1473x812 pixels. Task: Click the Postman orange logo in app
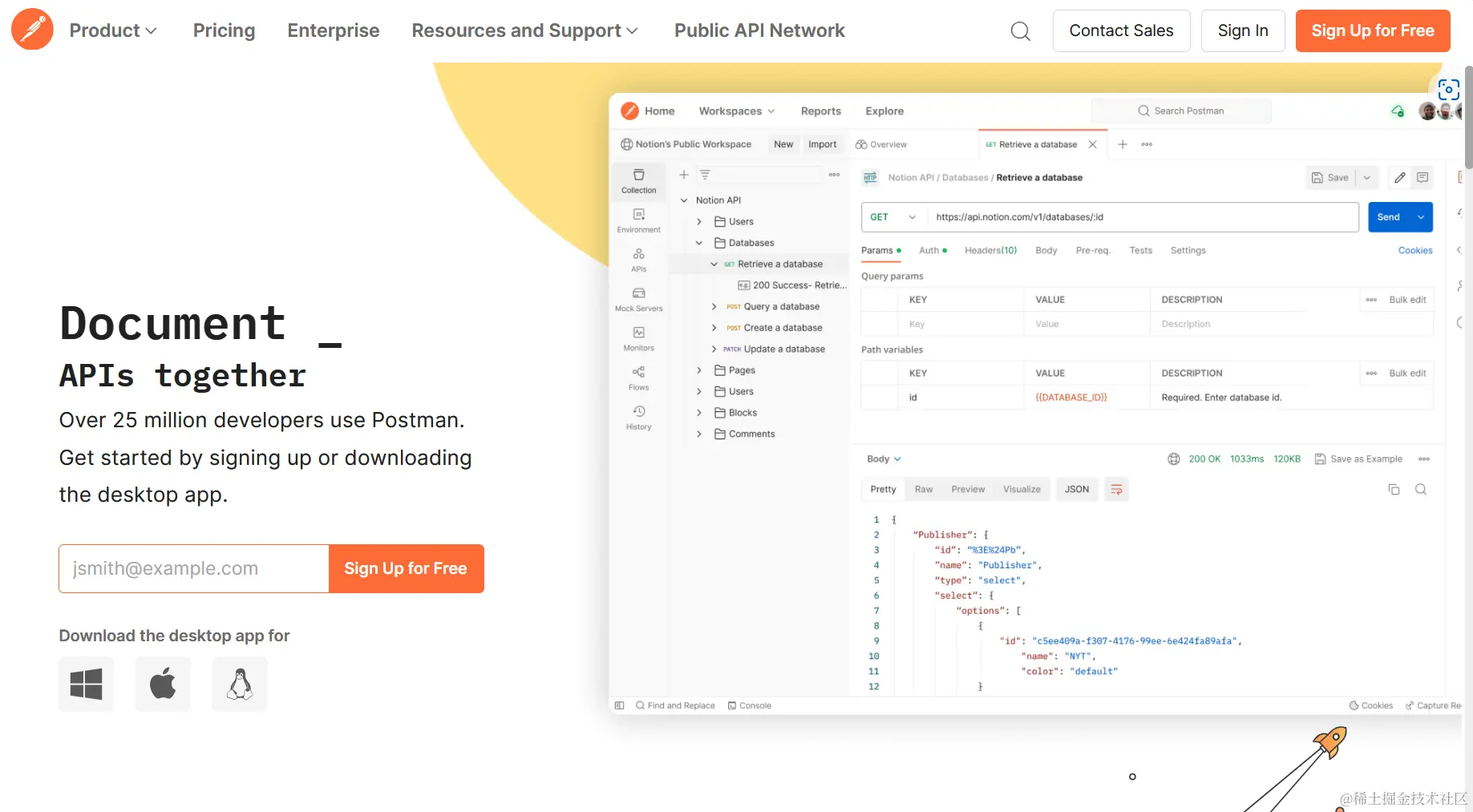coord(630,111)
